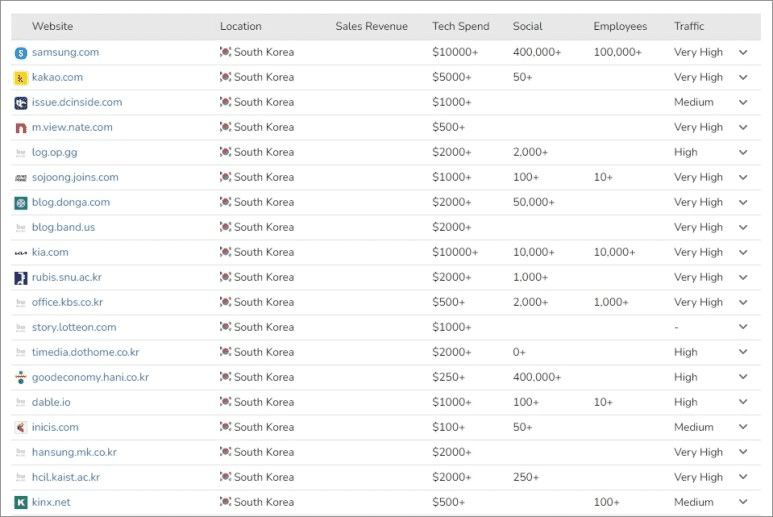The width and height of the screenshot is (773, 517).
Task: Open the kinx.net link
Action: [51, 502]
